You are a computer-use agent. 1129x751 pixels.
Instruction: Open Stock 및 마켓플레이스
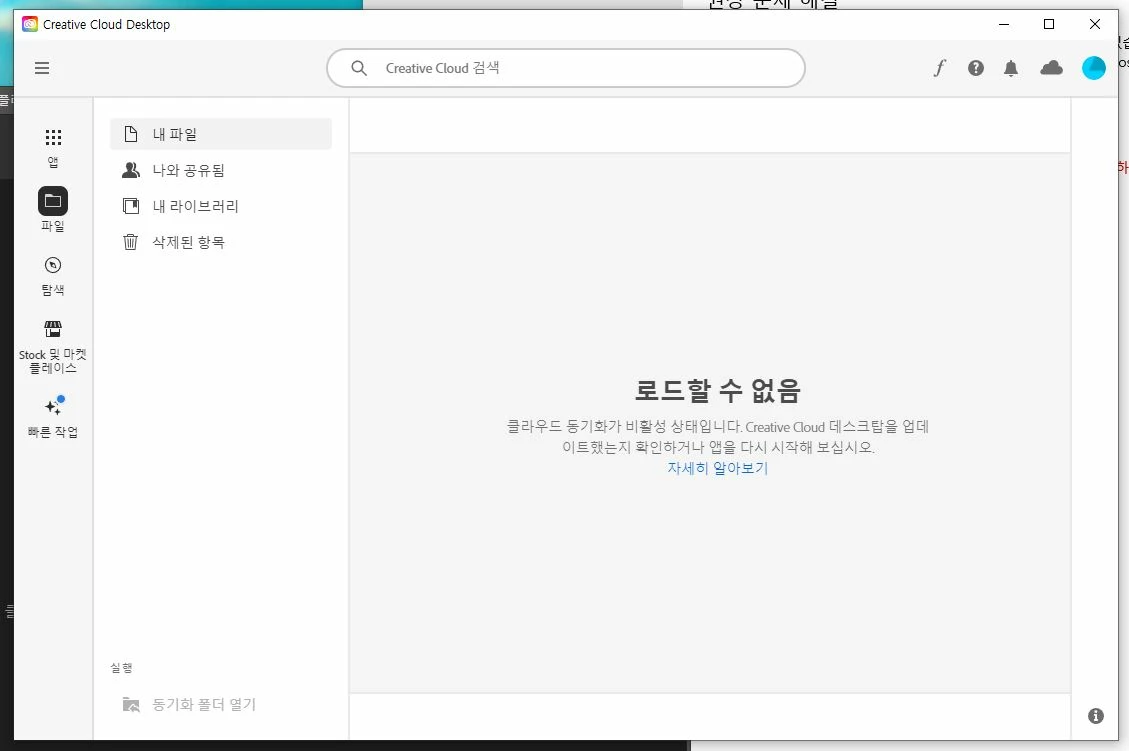(x=53, y=347)
